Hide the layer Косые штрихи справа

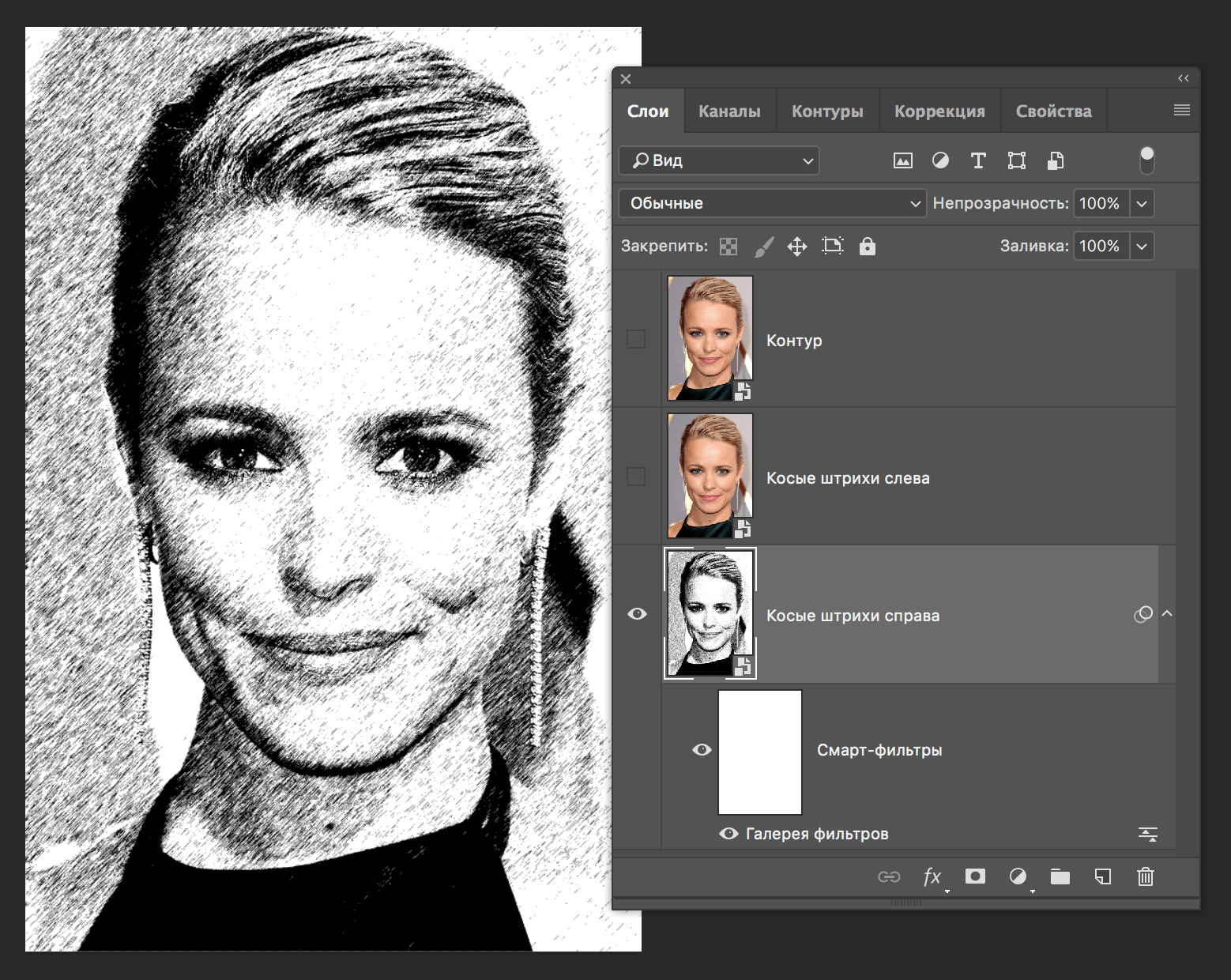637,614
